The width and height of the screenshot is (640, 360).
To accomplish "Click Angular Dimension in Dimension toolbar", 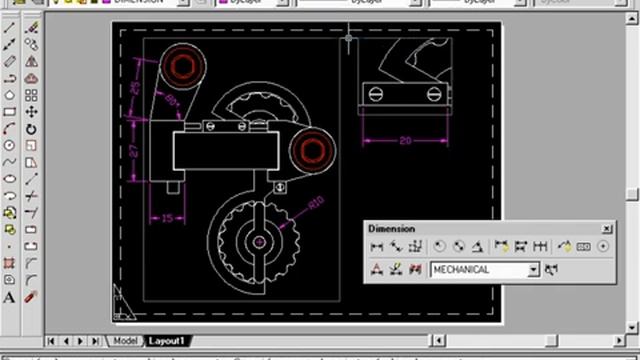I will 478,247.
